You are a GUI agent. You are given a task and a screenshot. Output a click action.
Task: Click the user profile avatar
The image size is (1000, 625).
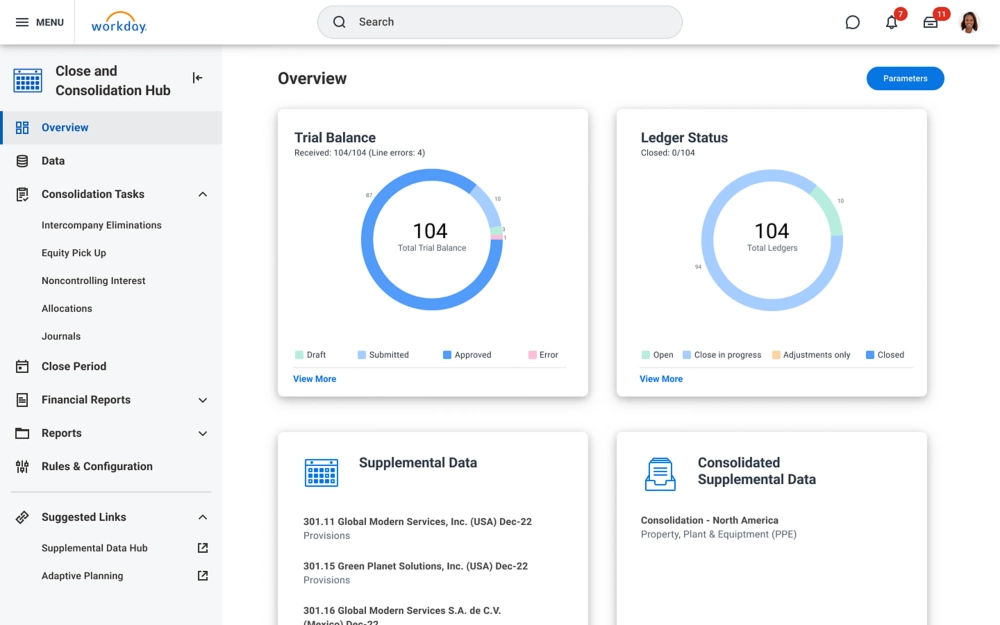pos(969,22)
